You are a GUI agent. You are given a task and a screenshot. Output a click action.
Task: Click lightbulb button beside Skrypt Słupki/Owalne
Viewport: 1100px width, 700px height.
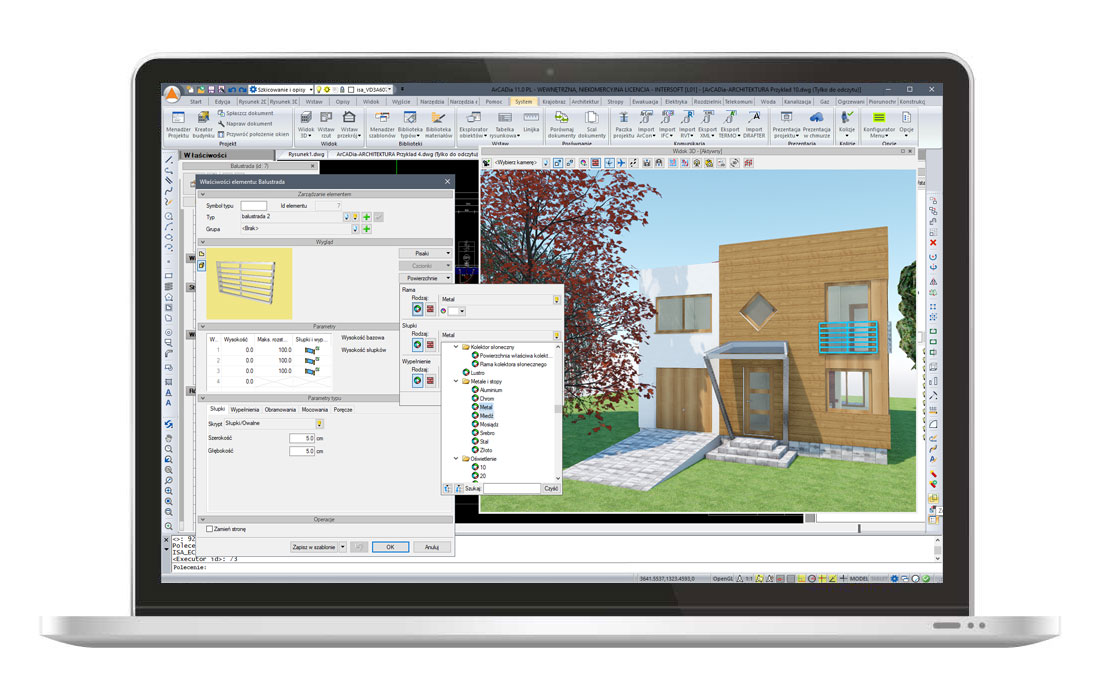[319, 424]
